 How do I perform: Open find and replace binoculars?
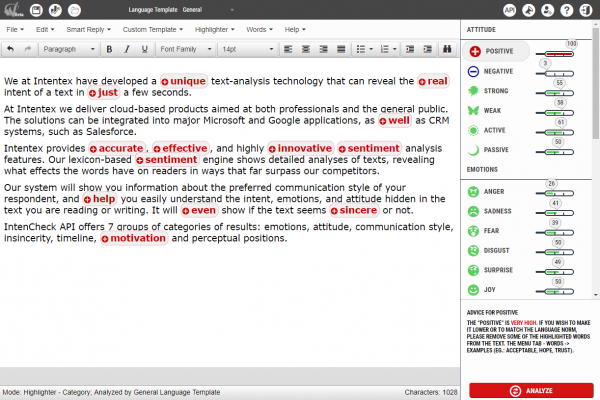[447, 49]
